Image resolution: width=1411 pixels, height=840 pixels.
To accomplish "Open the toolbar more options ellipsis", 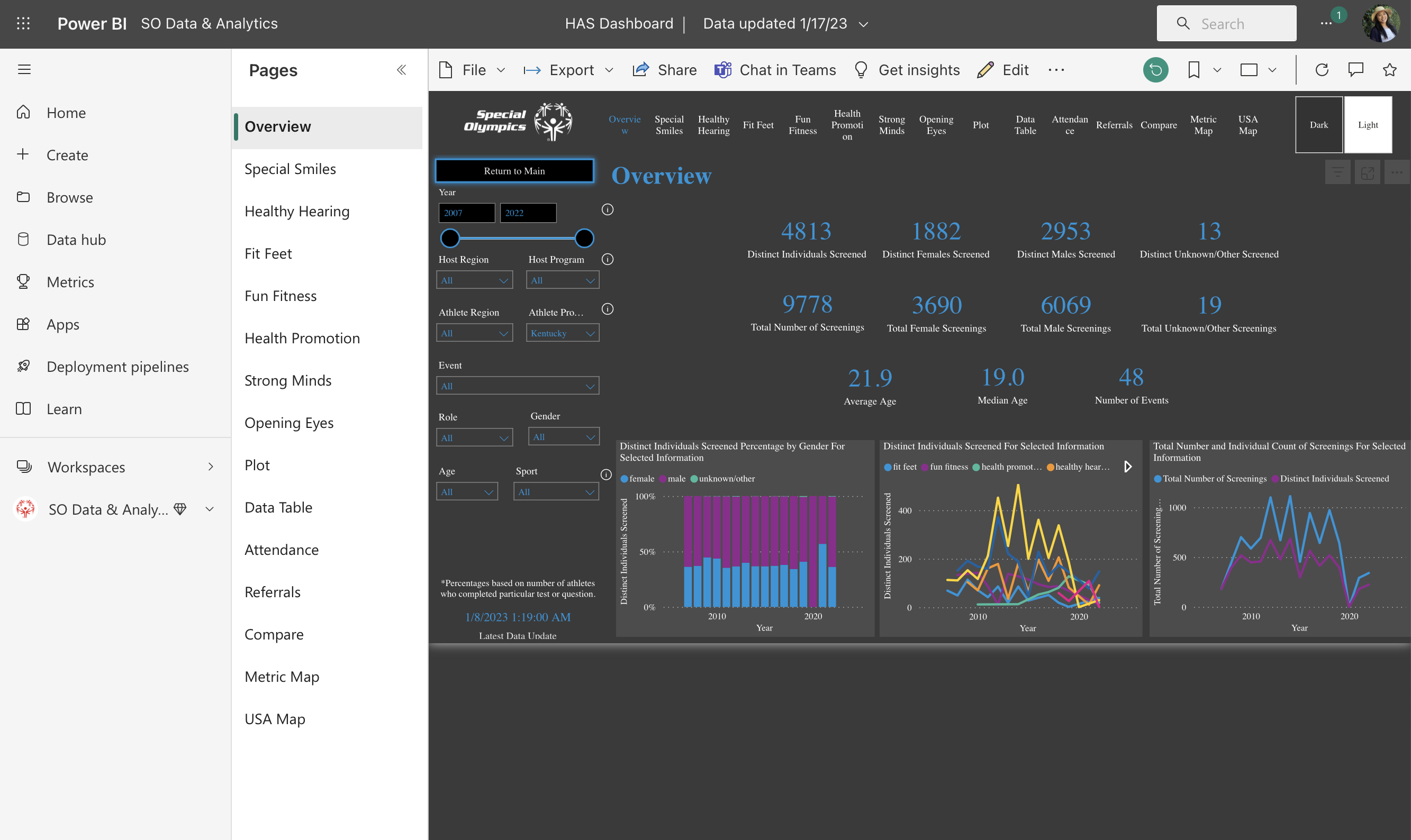I will [x=1056, y=70].
